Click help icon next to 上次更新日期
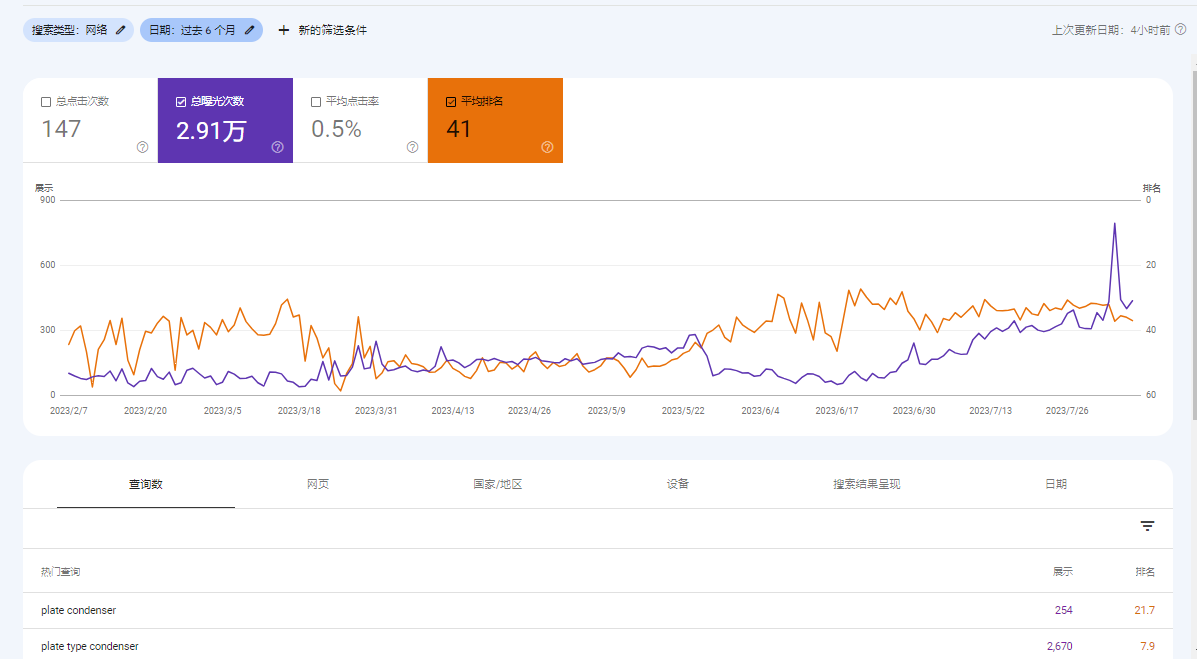1197x659 pixels. point(1181,30)
